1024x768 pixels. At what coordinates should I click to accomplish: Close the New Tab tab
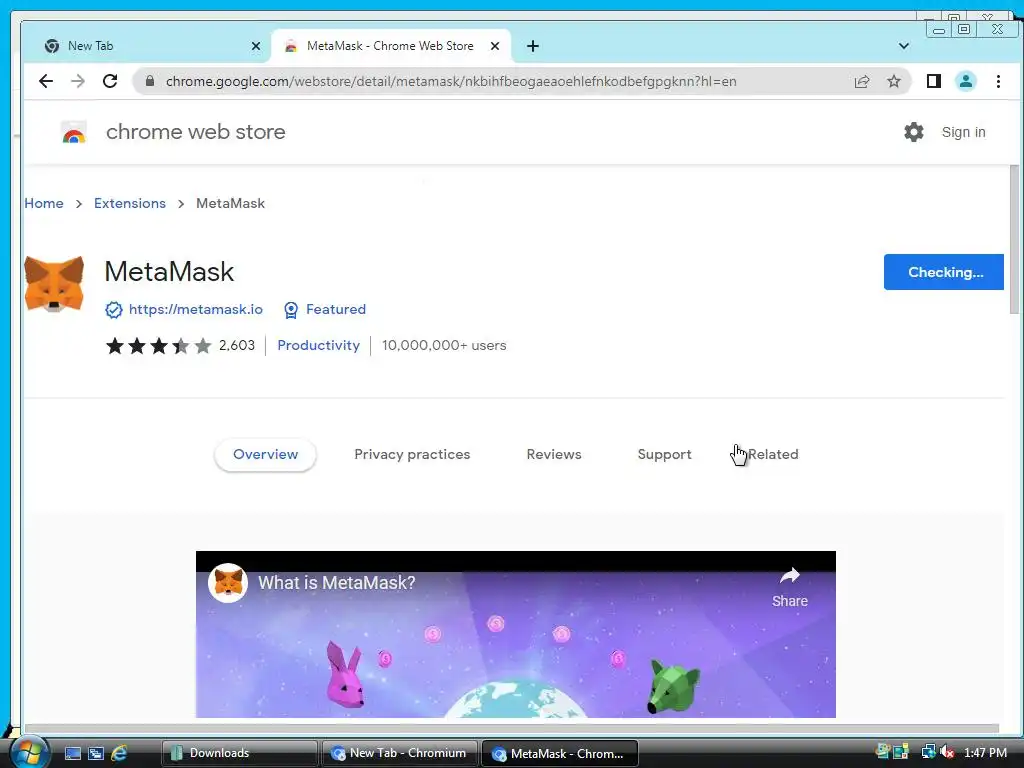tap(255, 46)
